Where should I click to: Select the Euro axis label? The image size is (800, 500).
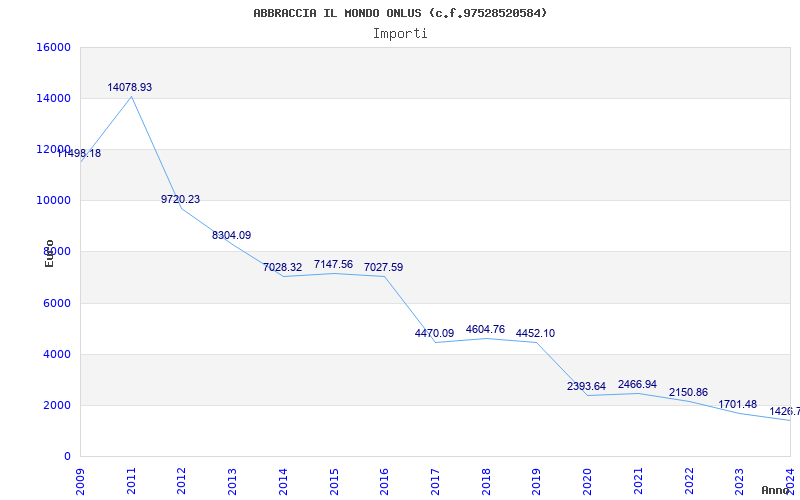click(49, 254)
